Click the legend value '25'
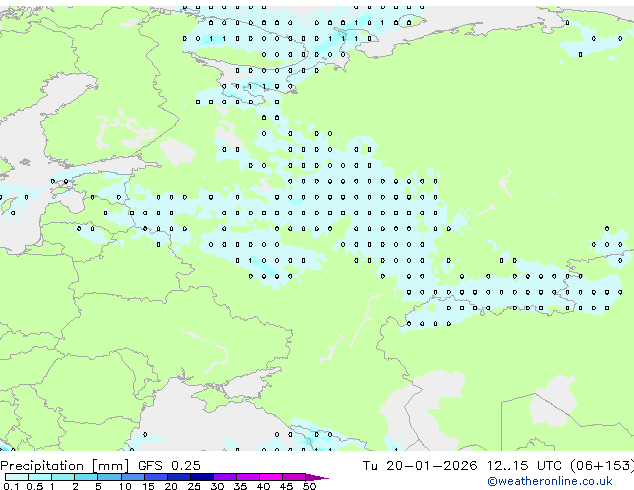 pyautogui.click(x=194, y=486)
